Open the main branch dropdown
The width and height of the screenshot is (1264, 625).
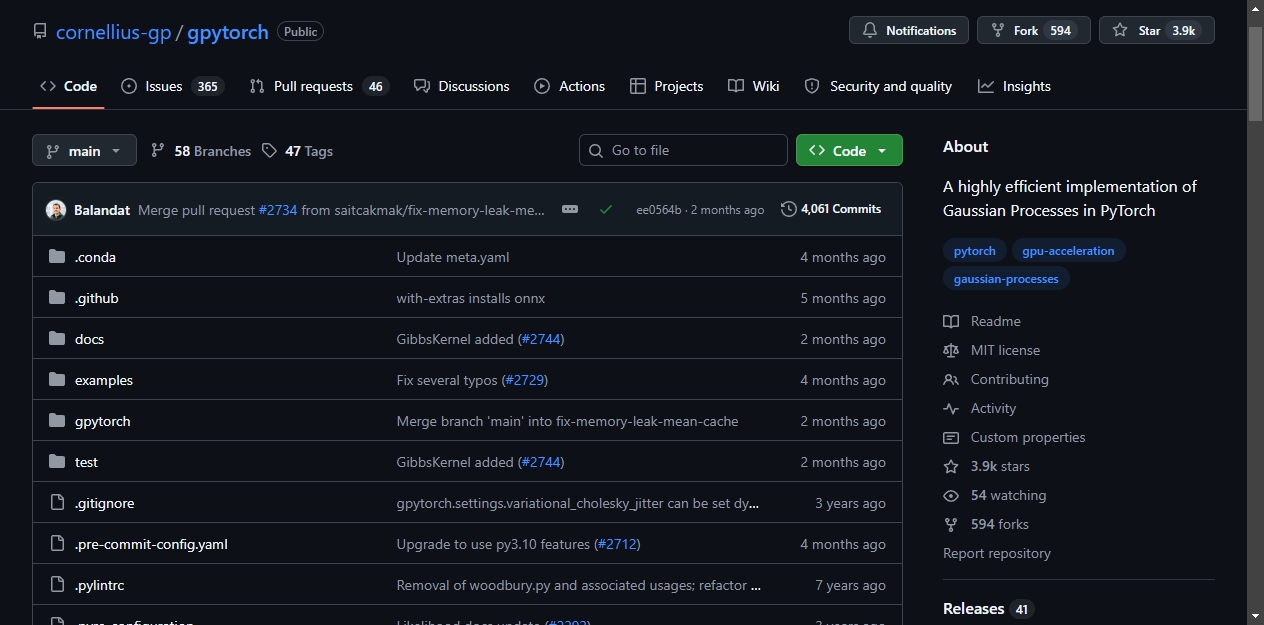tap(84, 150)
